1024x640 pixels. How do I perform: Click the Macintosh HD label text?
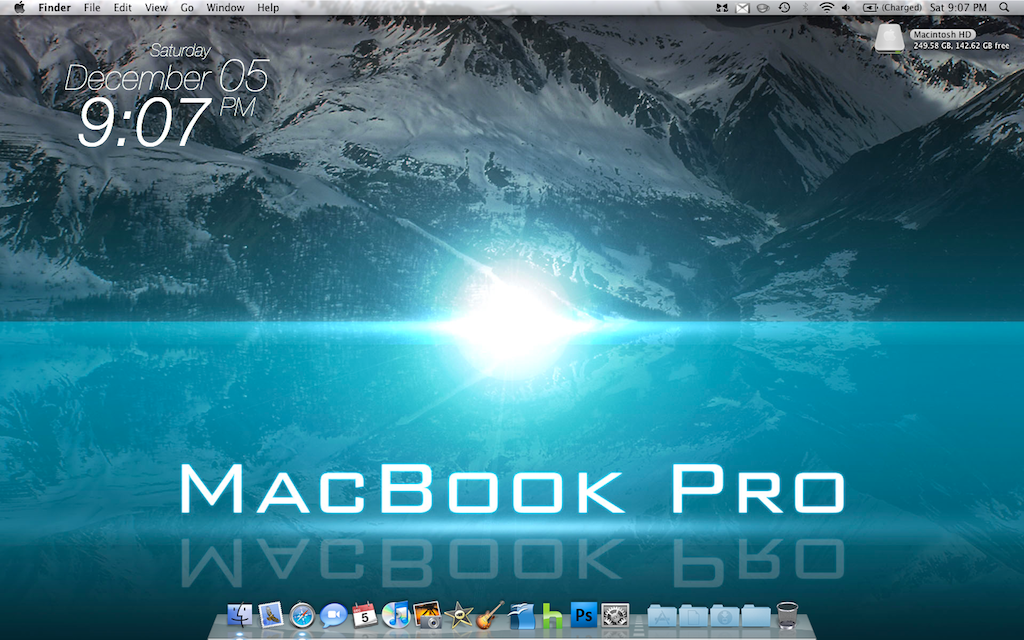(943, 34)
